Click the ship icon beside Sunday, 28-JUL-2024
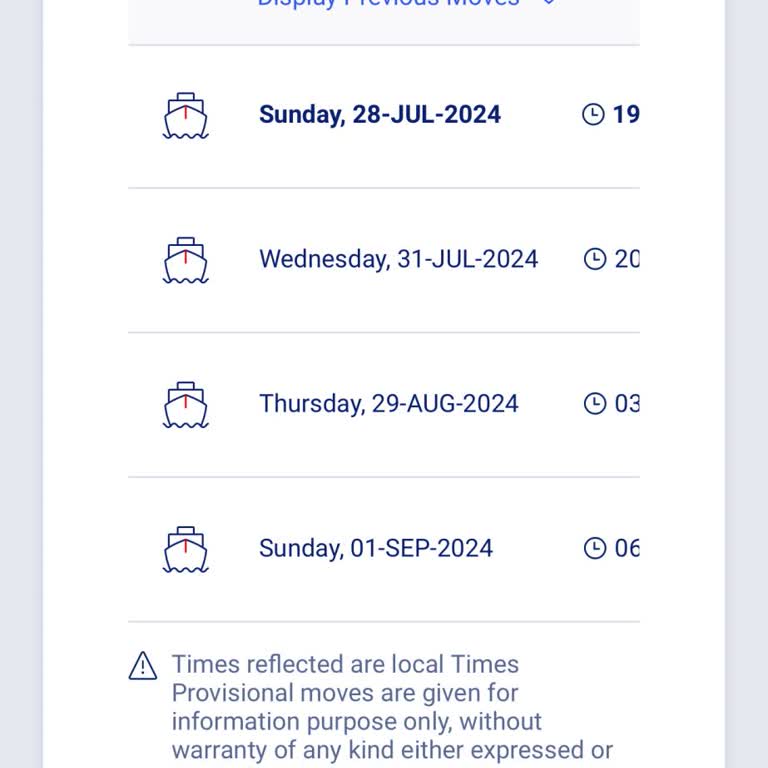Viewport: 768px width, 768px height. point(185,116)
